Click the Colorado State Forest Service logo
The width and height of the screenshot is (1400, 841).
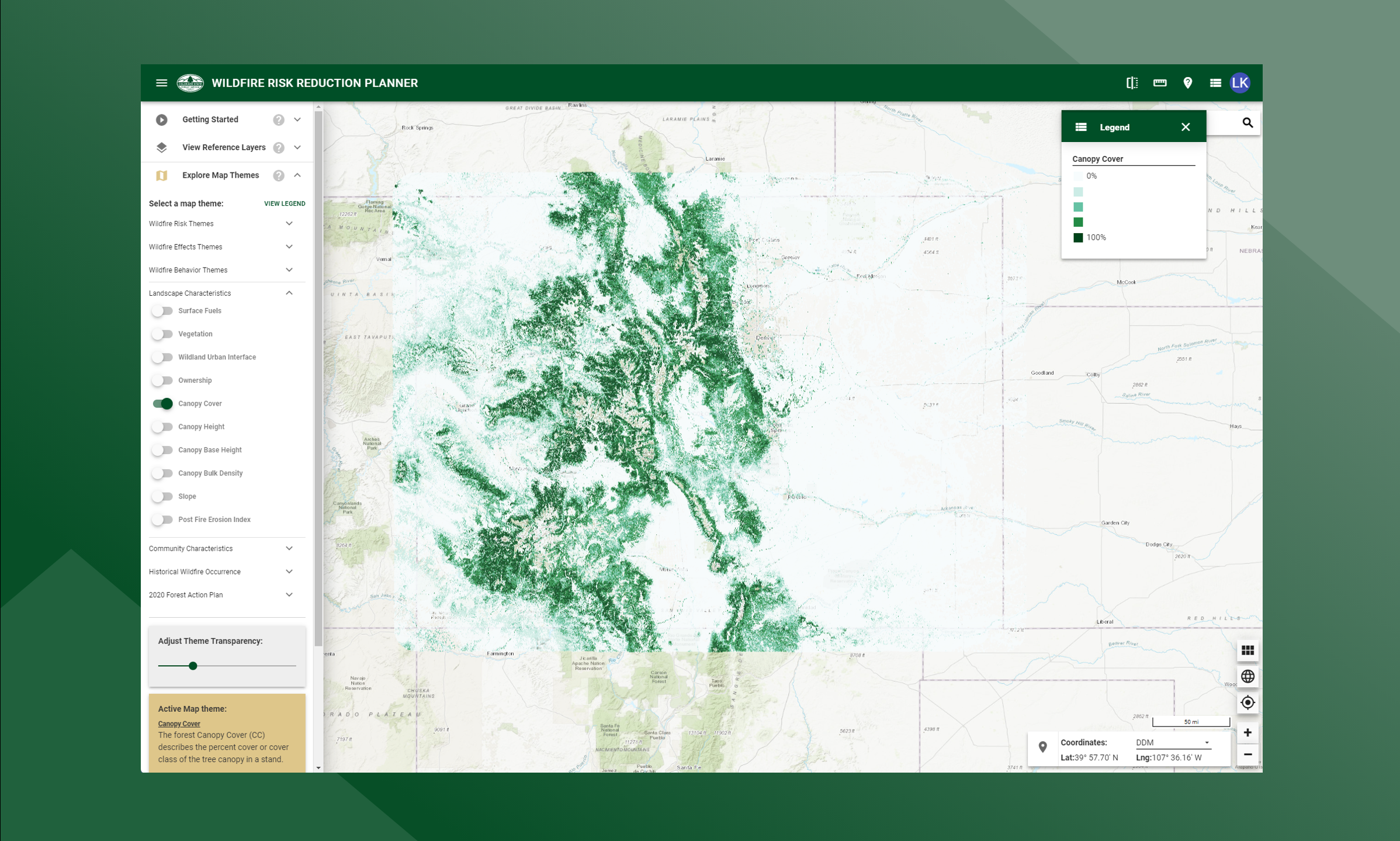(190, 83)
